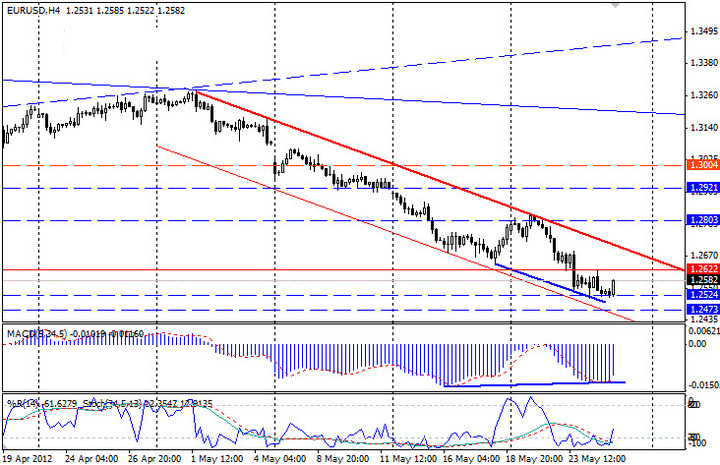Click the 1.3140 value on price axis

702,127
